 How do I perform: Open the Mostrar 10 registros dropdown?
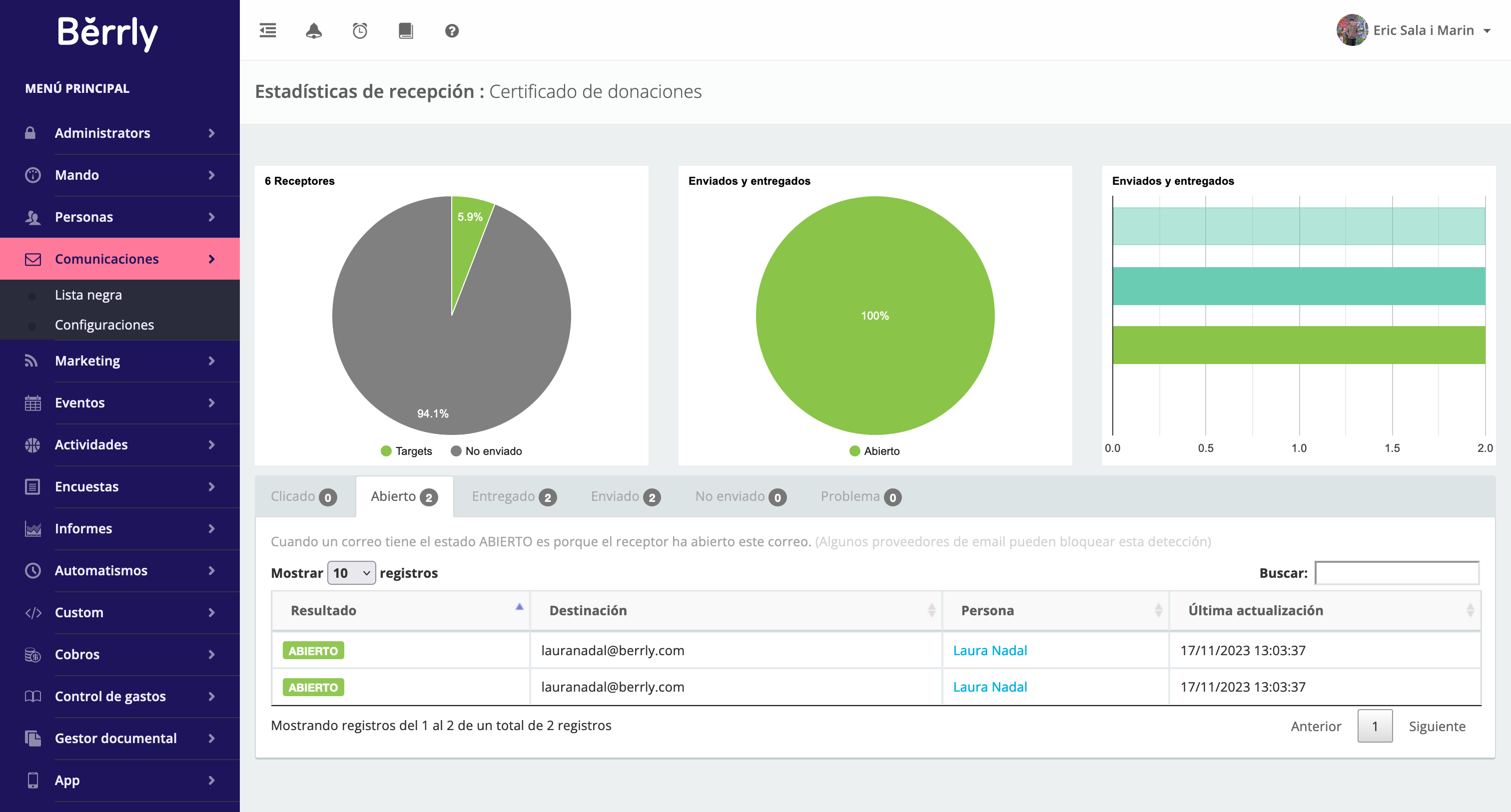[350, 573]
